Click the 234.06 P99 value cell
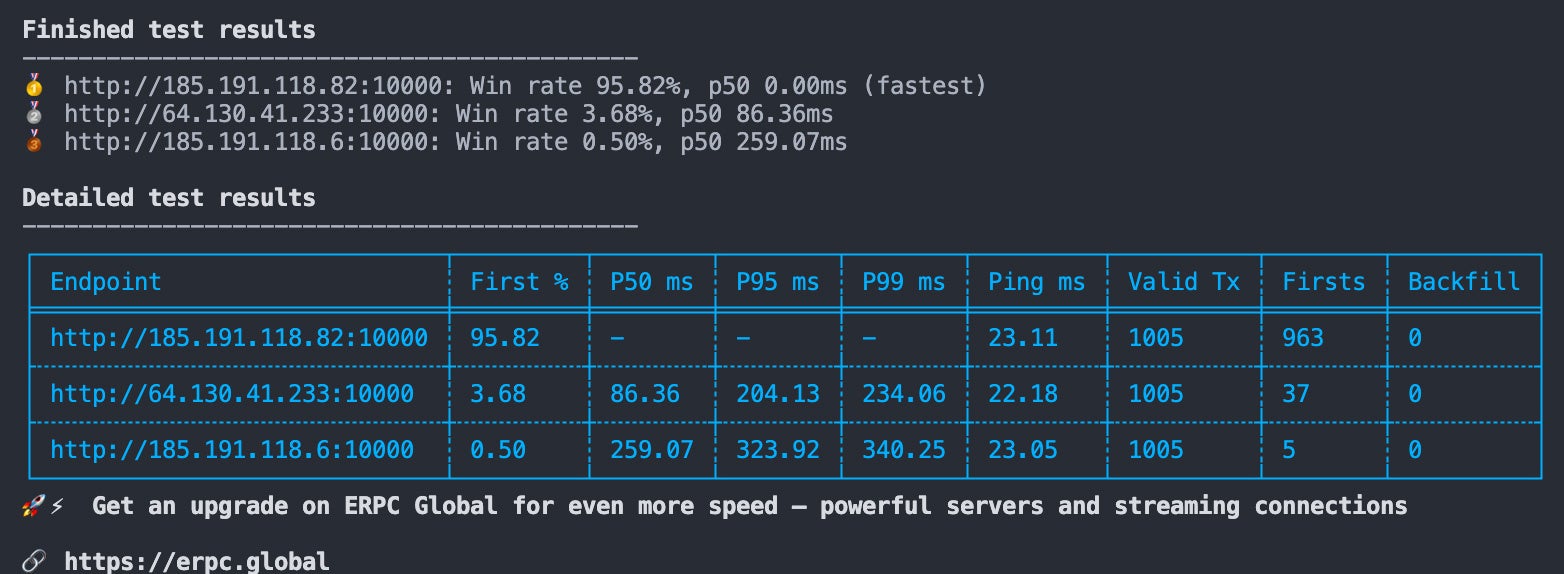Screen dimensions: 1564x574 click(904, 394)
